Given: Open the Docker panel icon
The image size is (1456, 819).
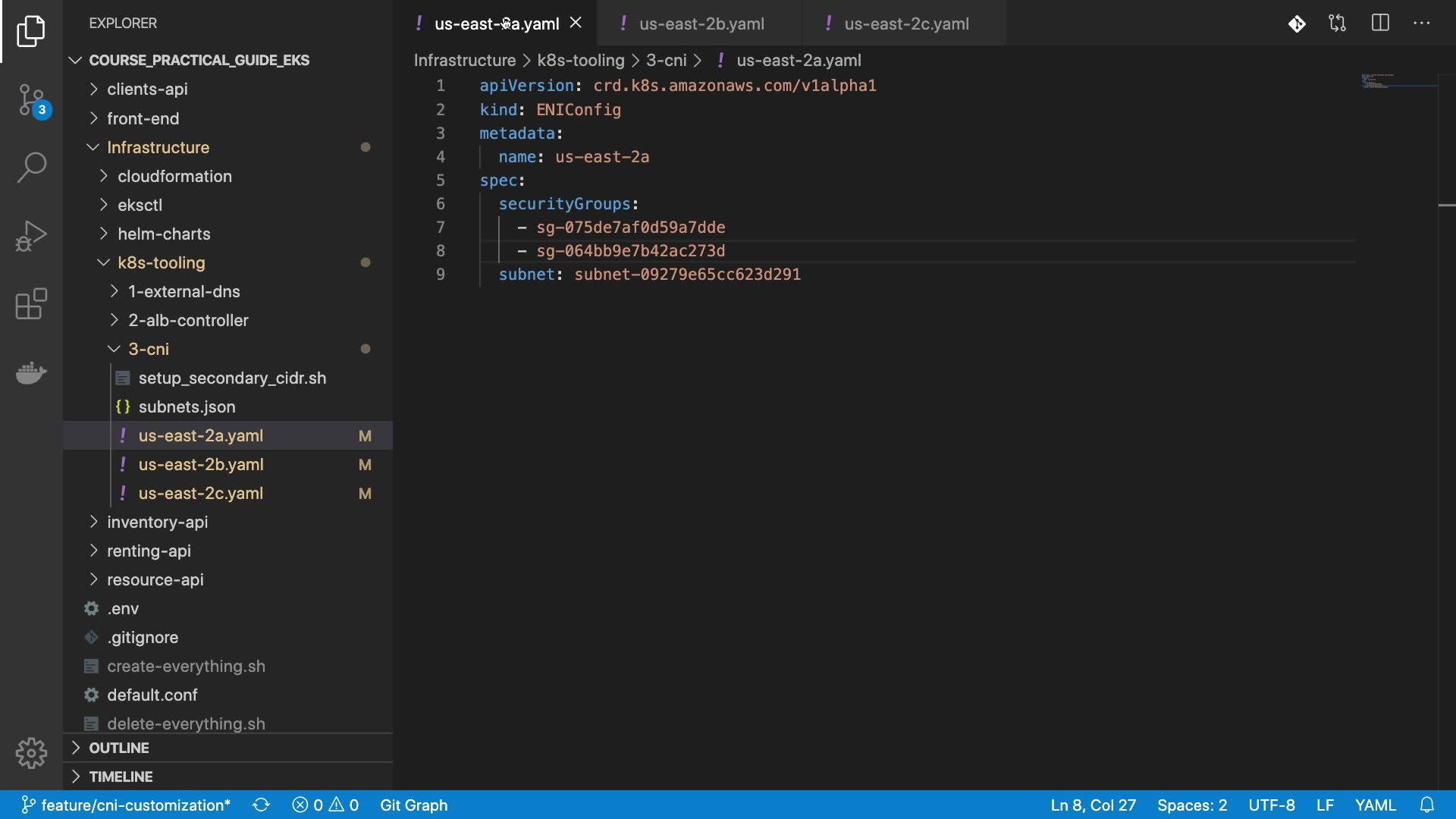Looking at the screenshot, I should pyautogui.click(x=31, y=372).
